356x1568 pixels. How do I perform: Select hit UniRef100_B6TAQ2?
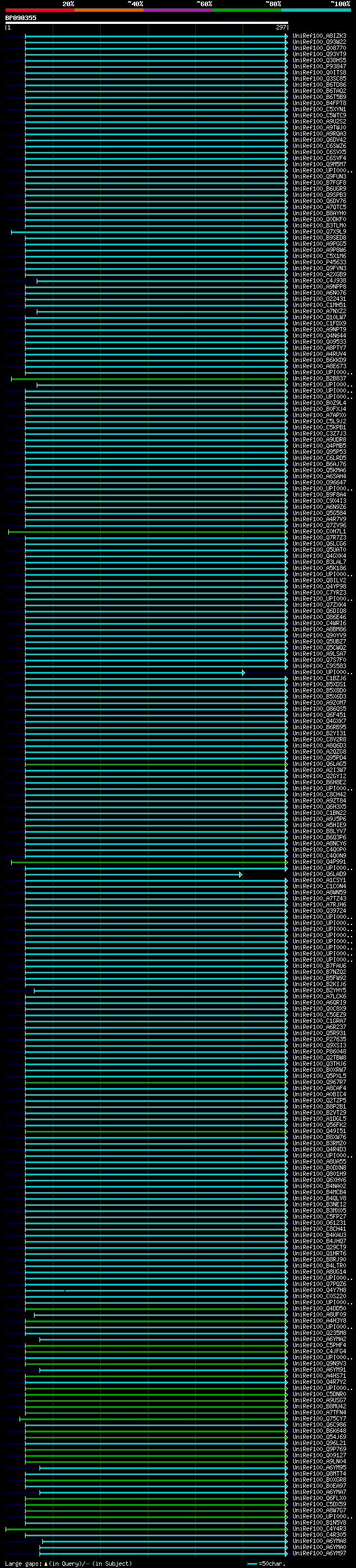[319, 91]
